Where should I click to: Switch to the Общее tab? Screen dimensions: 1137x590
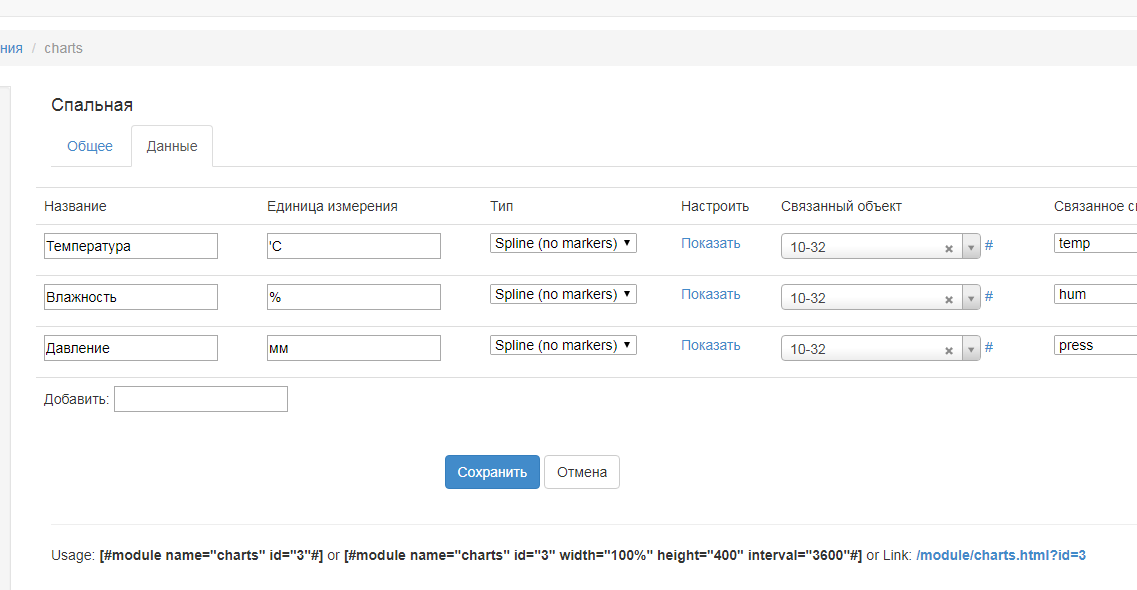[x=90, y=146]
